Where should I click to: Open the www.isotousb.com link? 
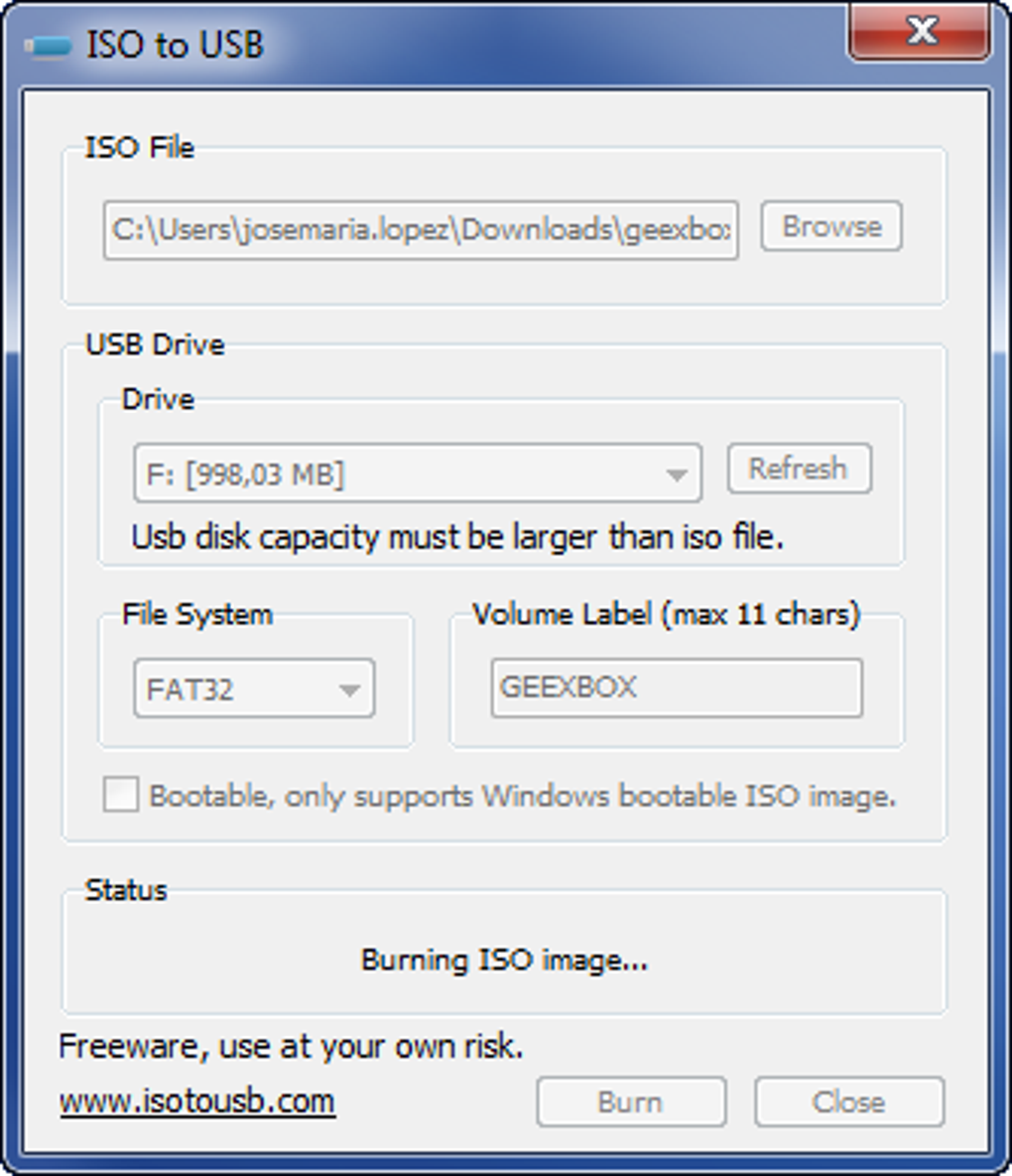tap(197, 1101)
